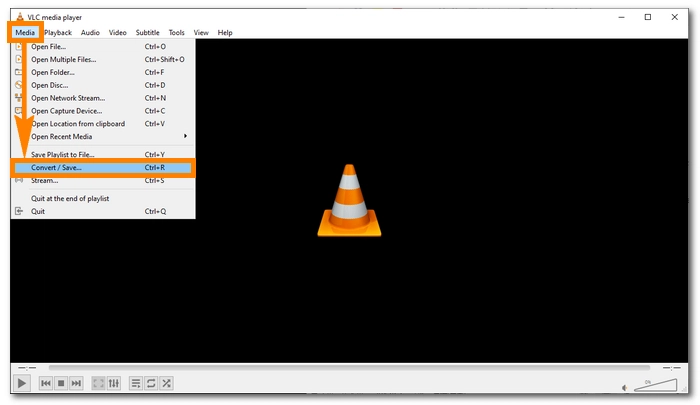Toggle fullscreen video mode
Image resolution: width=700 pixels, height=405 pixels.
98,383
